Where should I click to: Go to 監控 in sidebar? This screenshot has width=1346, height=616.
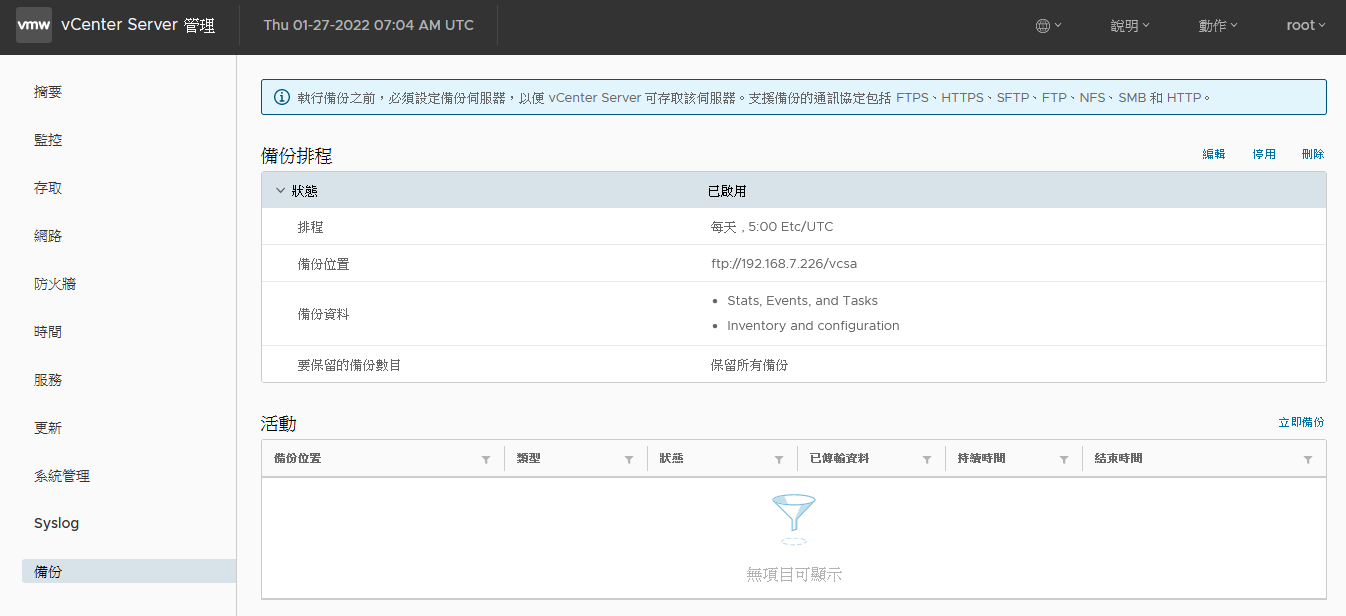click(x=48, y=140)
